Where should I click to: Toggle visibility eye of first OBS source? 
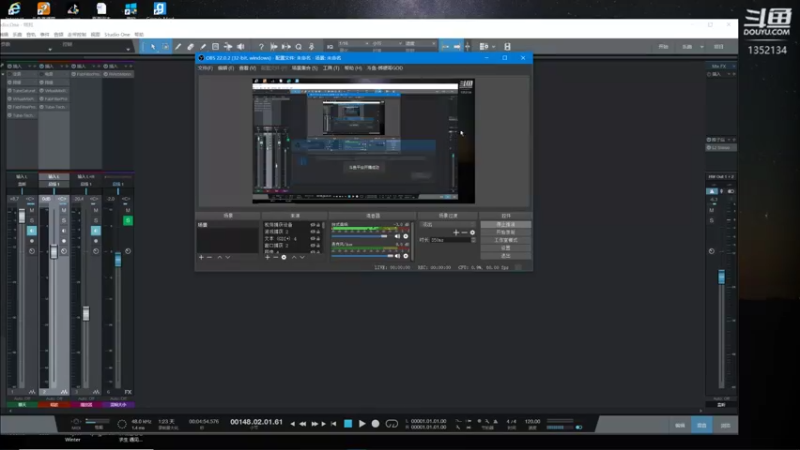point(313,224)
